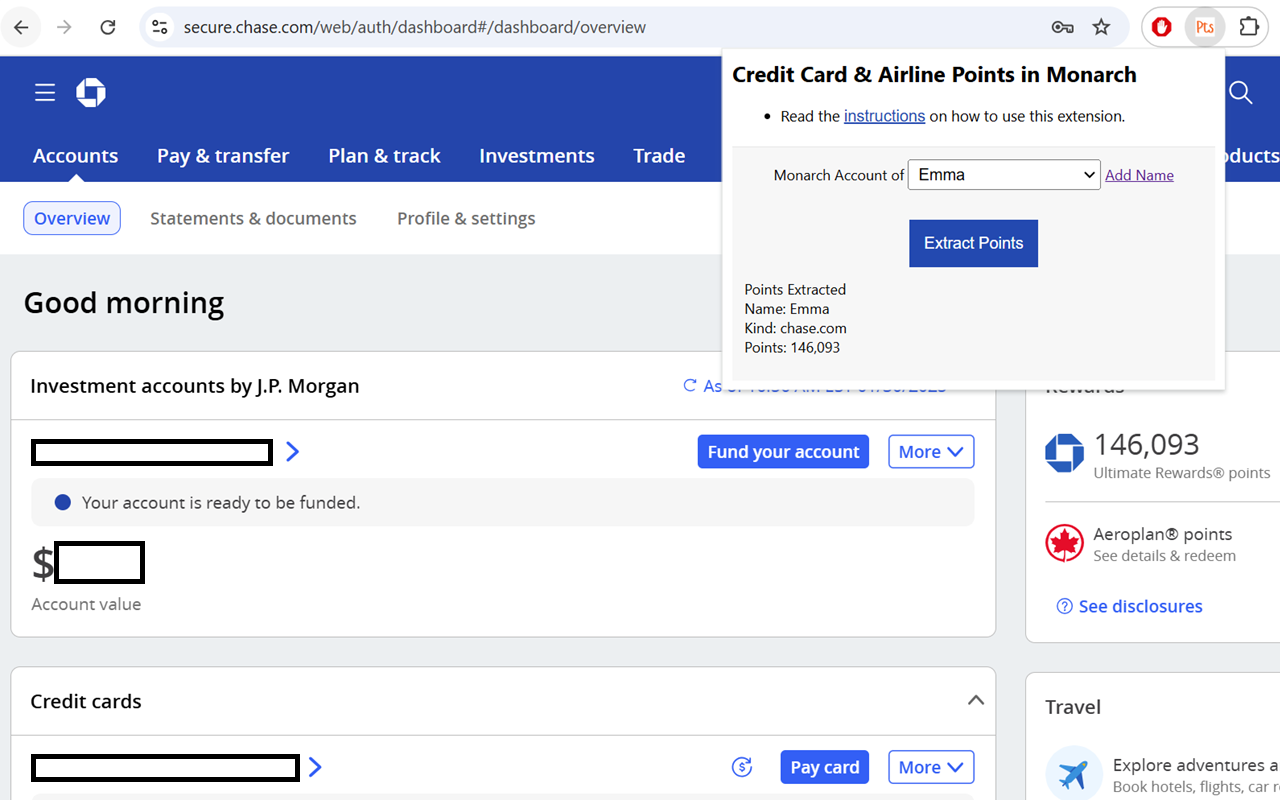This screenshot has width=1280, height=800.
Task: Reload the page with the refresh icon
Action: (108, 27)
